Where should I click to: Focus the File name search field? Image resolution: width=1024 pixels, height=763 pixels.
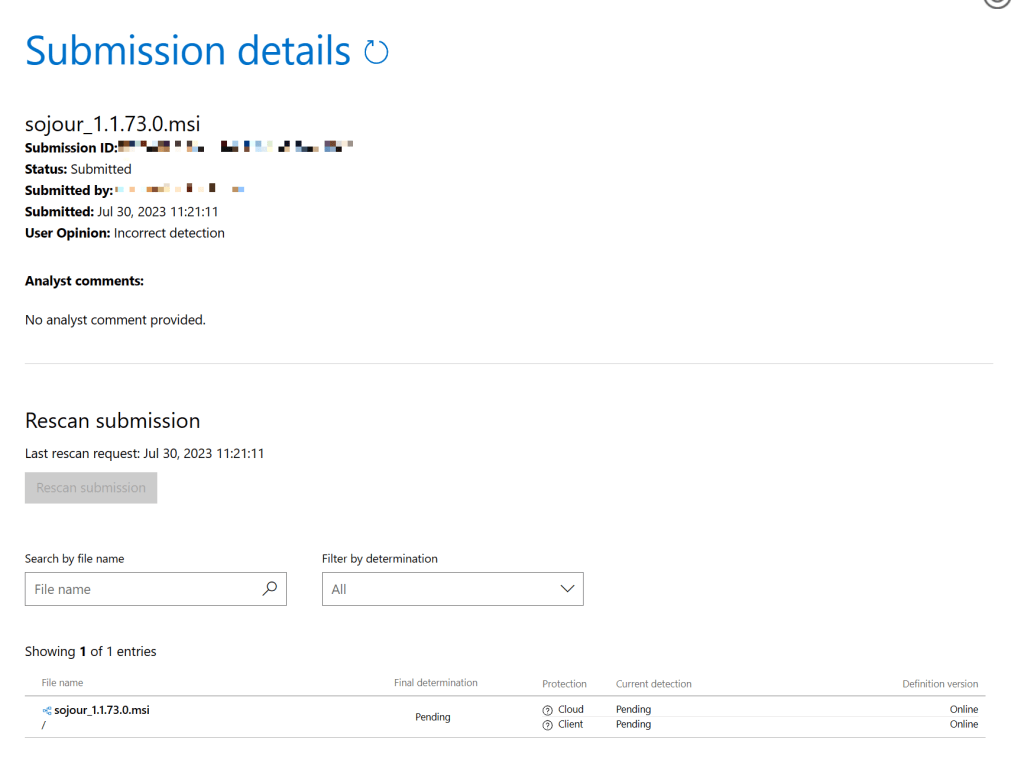(x=140, y=589)
